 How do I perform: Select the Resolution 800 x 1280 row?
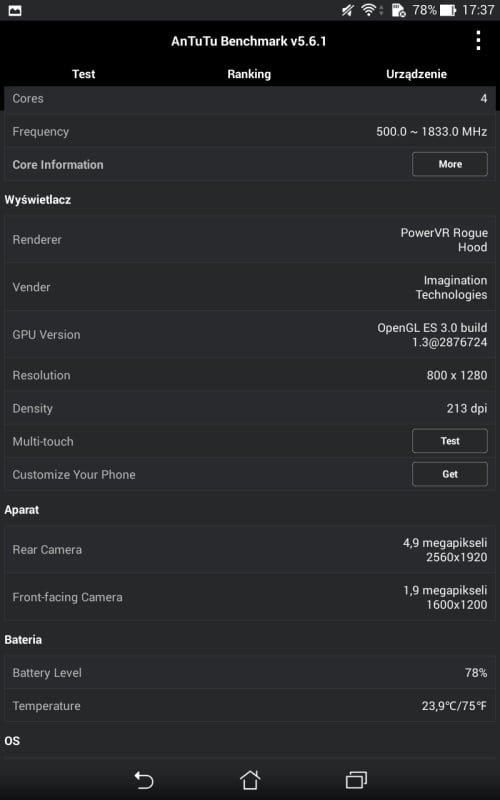click(x=250, y=376)
